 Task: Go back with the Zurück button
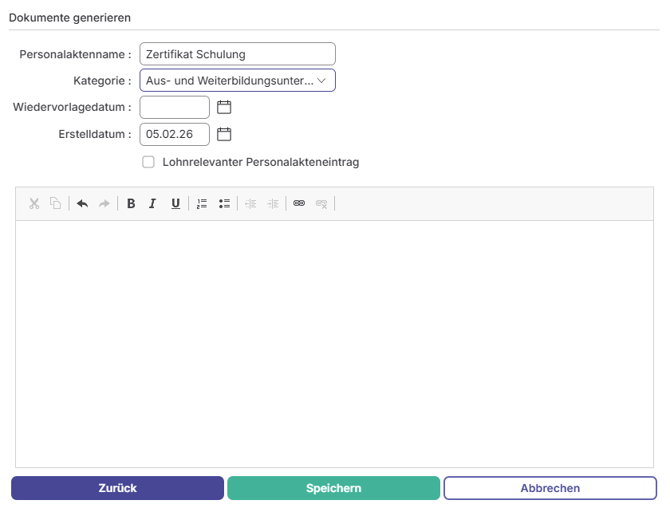[x=117, y=488]
